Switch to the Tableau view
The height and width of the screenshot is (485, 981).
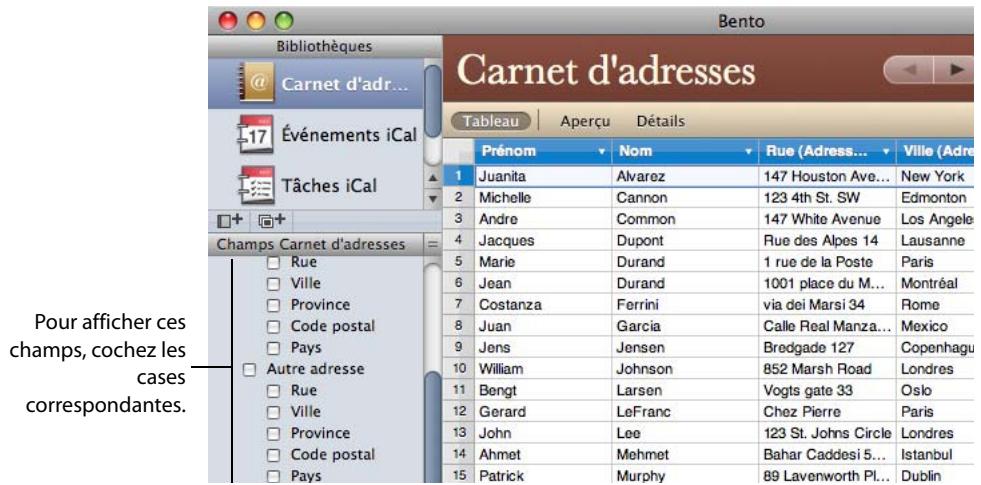pyautogui.click(x=490, y=121)
